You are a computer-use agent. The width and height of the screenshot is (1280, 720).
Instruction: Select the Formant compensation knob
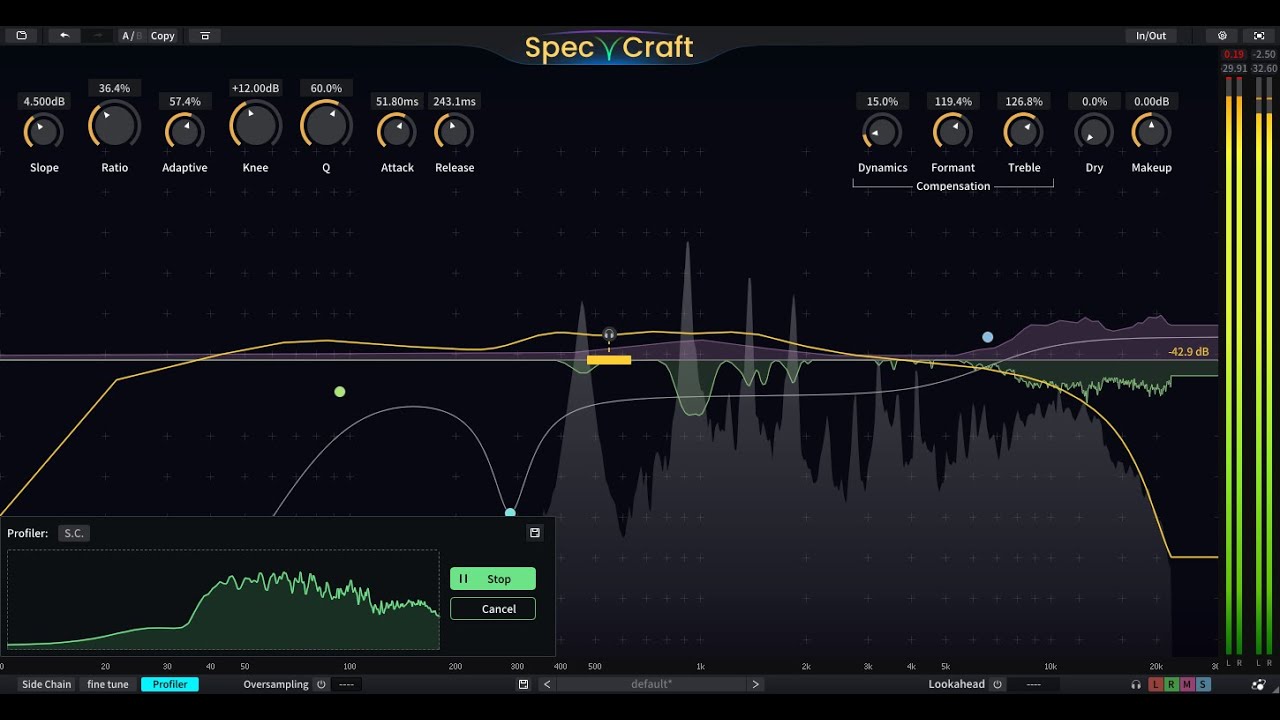(x=953, y=131)
